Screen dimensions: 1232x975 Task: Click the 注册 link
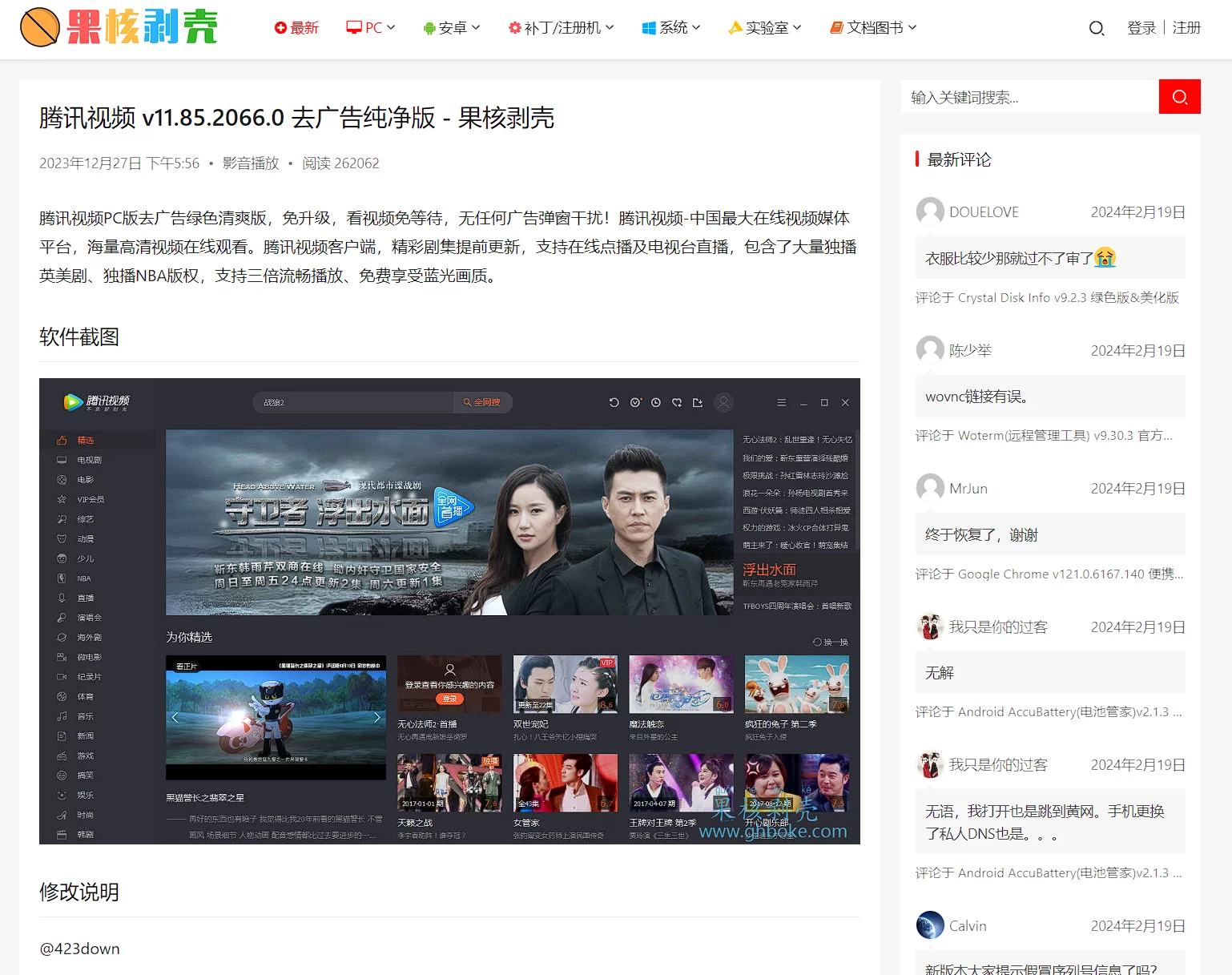[x=1186, y=28]
